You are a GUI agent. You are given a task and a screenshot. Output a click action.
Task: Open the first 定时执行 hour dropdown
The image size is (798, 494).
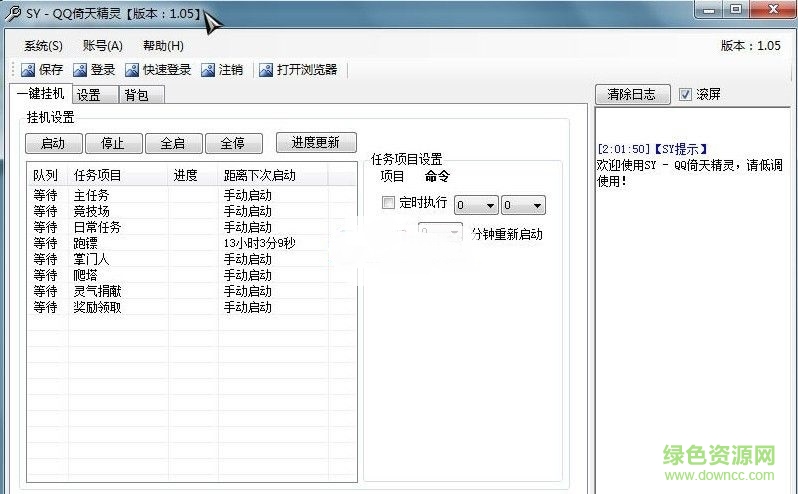[475, 205]
